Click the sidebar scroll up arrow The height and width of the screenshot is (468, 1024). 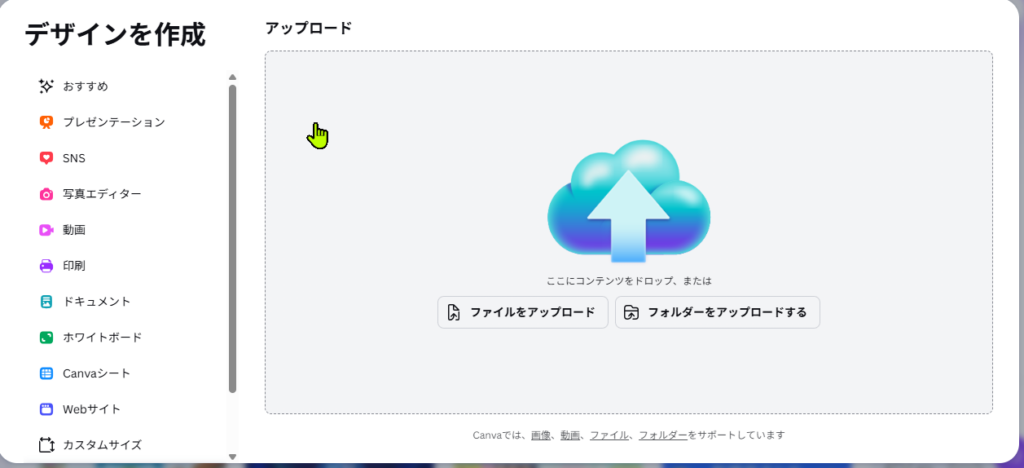[232, 78]
